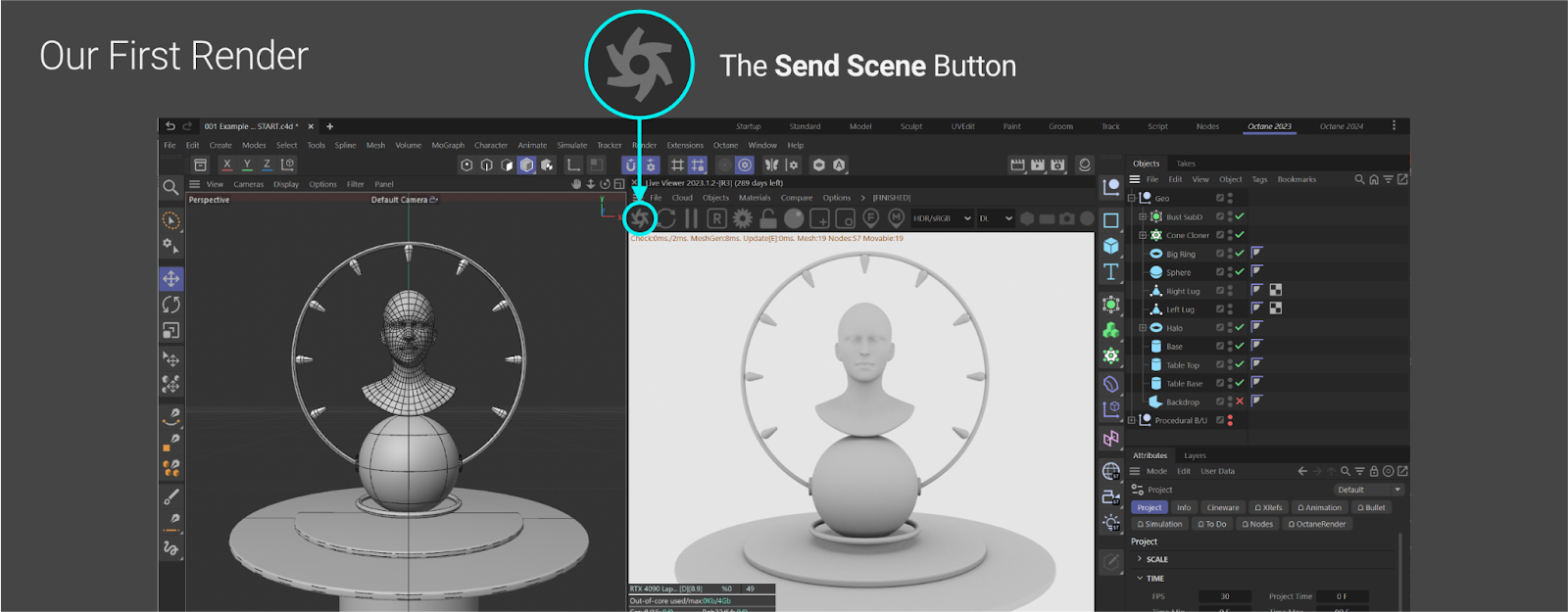
Task: Click the OctaneRender project button
Action: click(x=1317, y=524)
